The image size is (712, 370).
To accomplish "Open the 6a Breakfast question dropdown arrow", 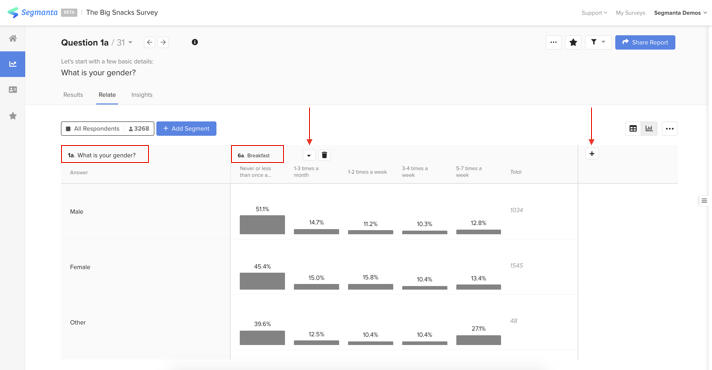I will pos(309,155).
